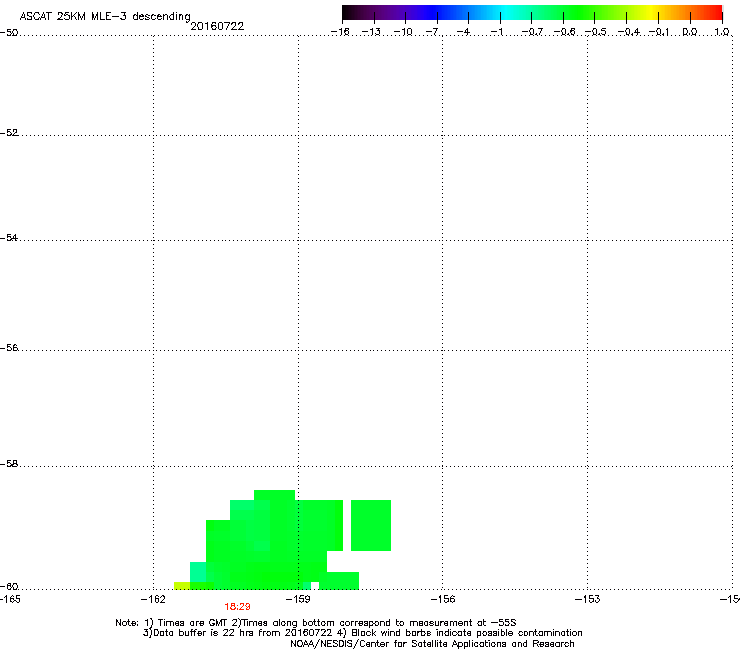The width and height of the screenshot is (740, 650).
Task: Click the colorbar label "-10"
Action: click(403, 32)
